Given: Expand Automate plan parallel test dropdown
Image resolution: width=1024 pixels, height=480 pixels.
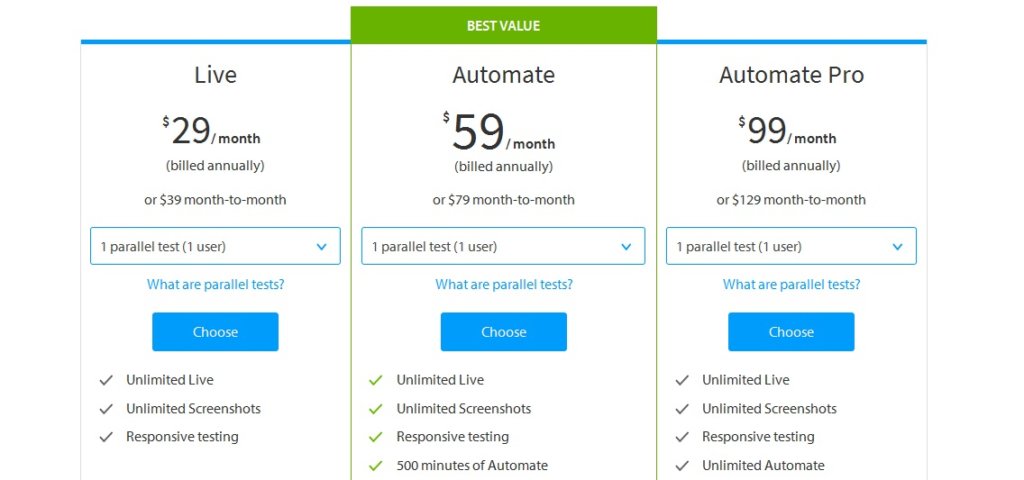Looking at the screenshot, I should tap(503, 246).
